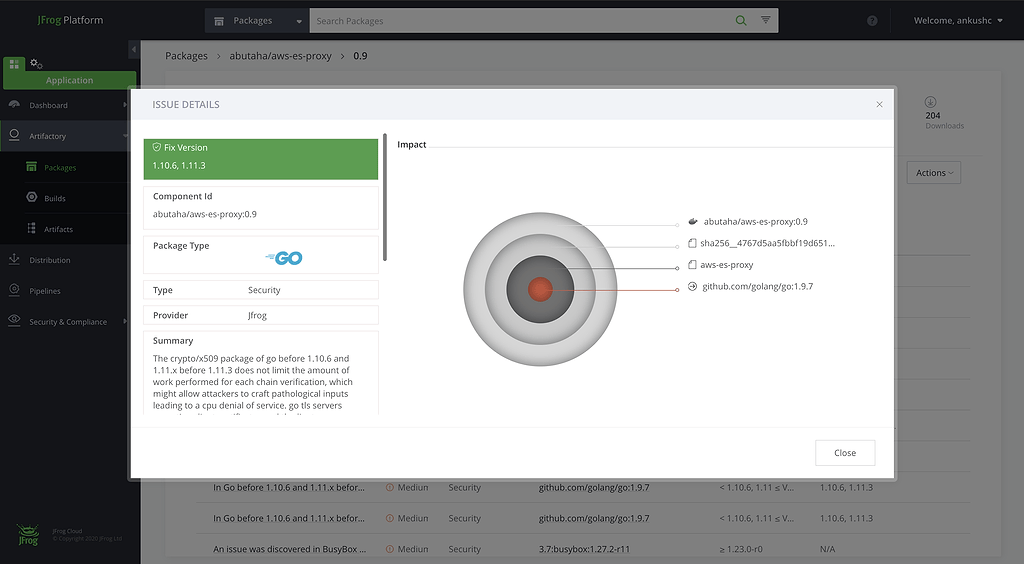This screenshot has width=1024, height=564.
Task: Click the abutaha/aws-es-proxy breadcrumb link
Action: (x=280, y=56)
